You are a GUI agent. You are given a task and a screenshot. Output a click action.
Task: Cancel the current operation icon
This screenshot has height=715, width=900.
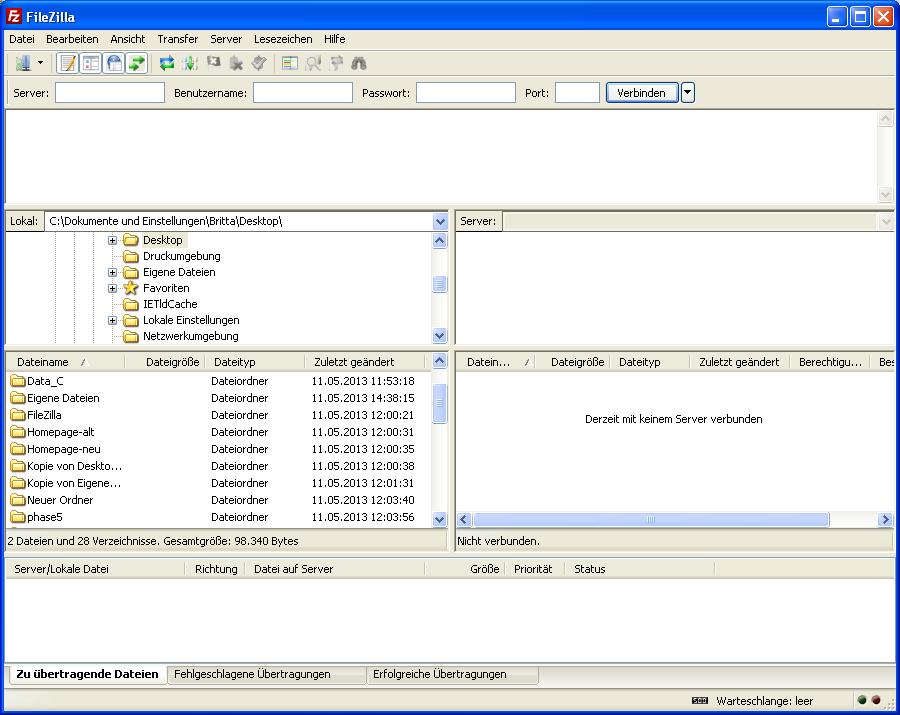213,62
